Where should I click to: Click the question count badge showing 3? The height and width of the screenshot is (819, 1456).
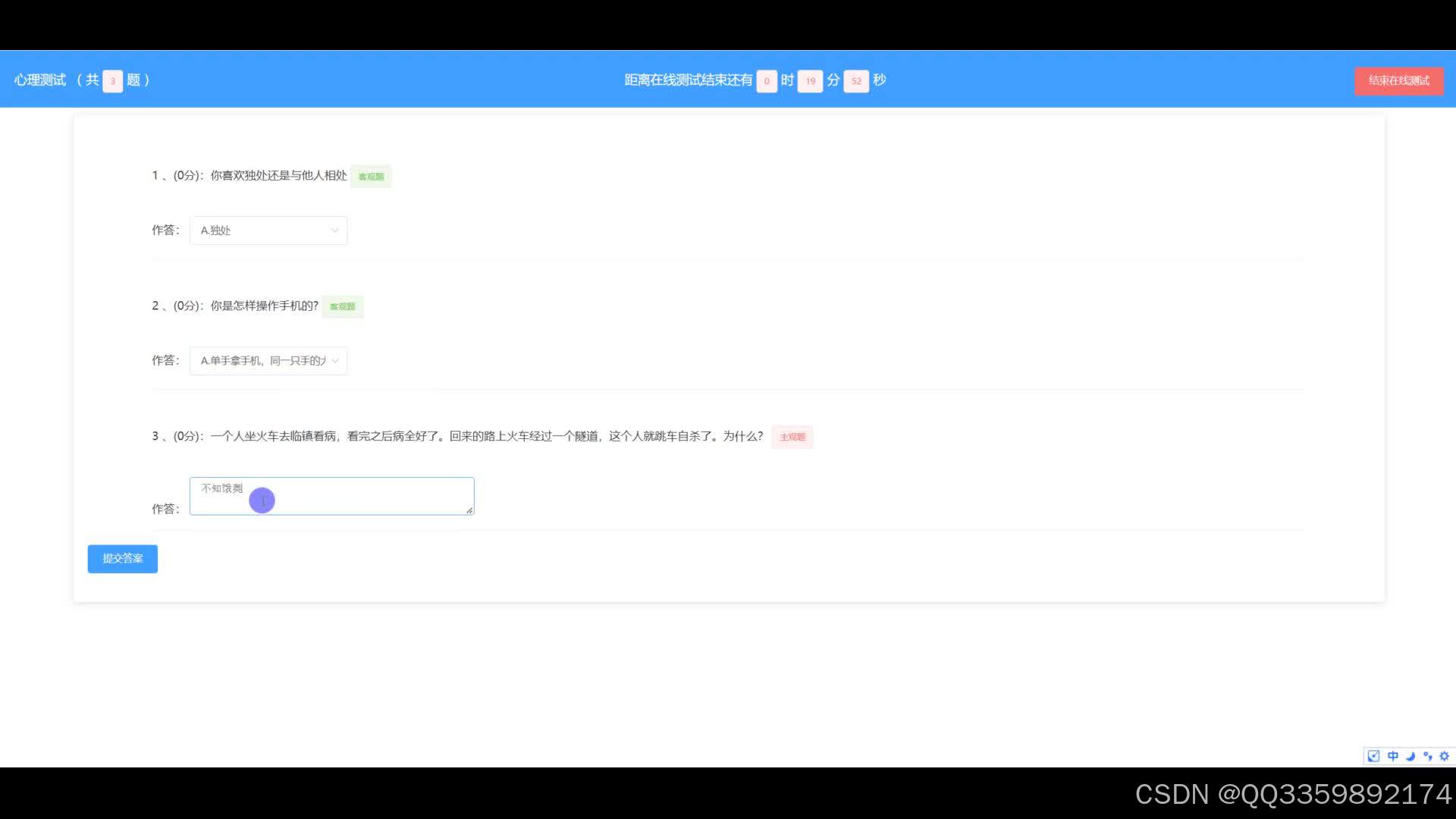112,81
